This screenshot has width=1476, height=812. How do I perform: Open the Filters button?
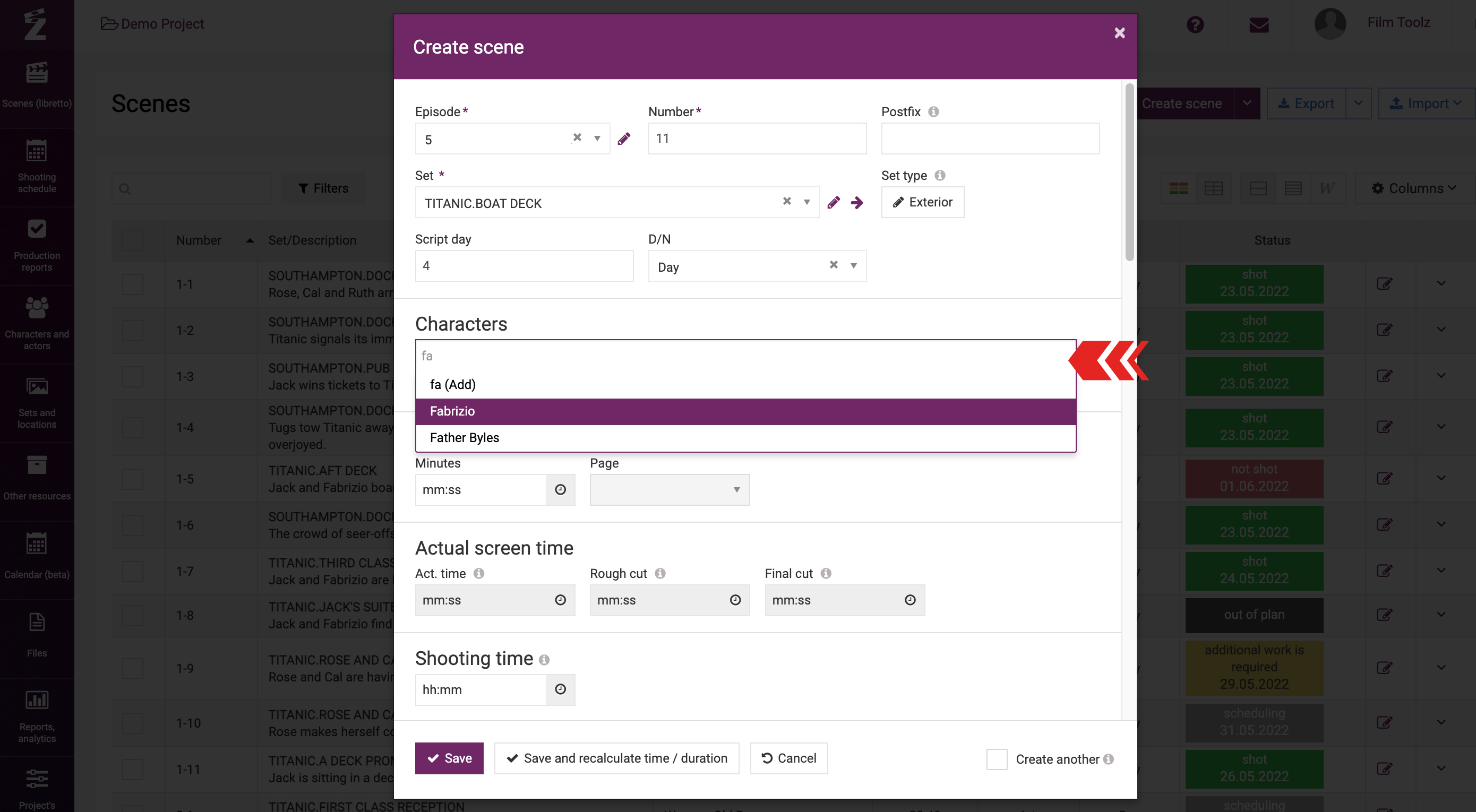[x=323, y=188]
